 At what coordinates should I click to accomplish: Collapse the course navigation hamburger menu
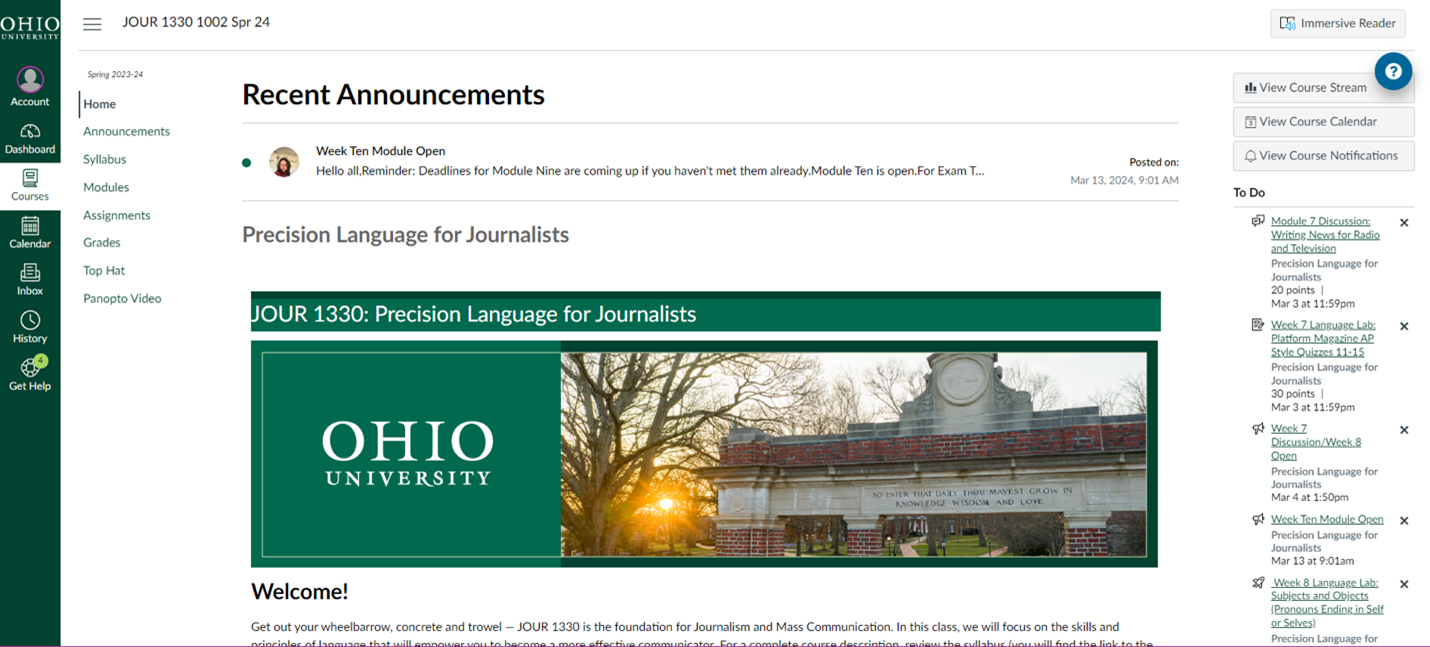92,24
